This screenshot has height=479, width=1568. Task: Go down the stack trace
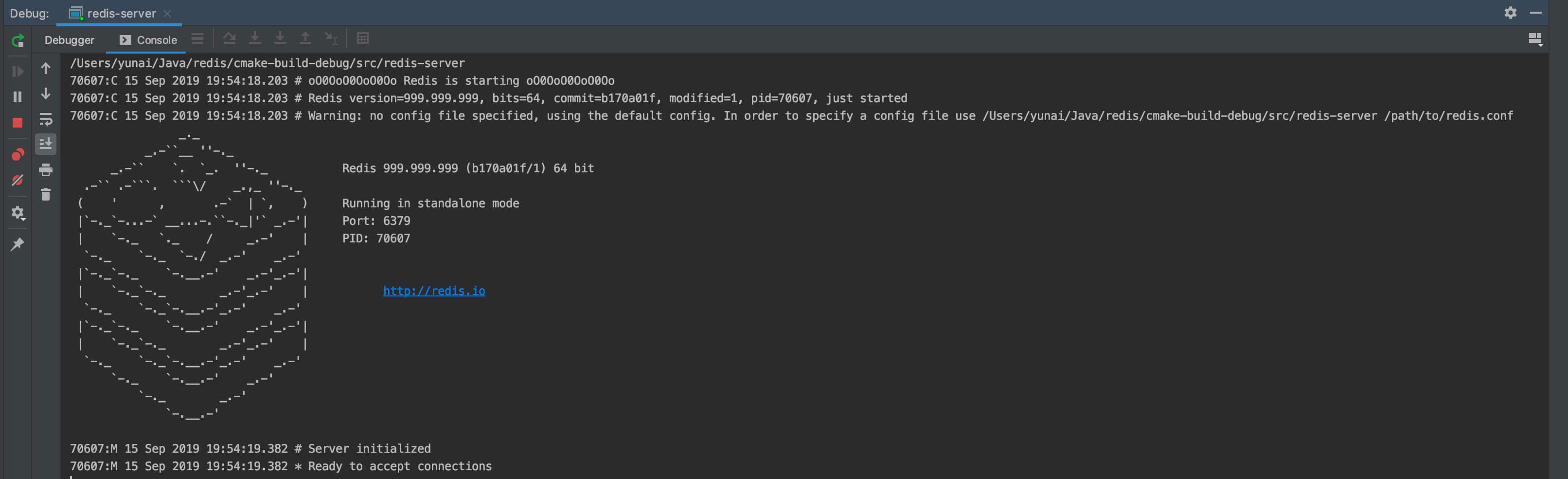tap(46, 93)
